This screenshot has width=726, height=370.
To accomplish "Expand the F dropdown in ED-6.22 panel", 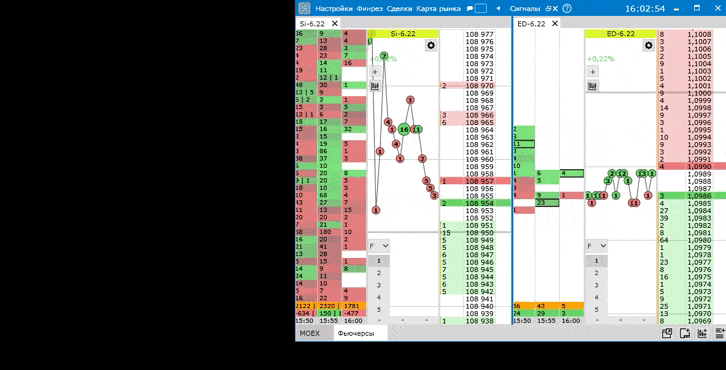I will [x=597, y=246].
